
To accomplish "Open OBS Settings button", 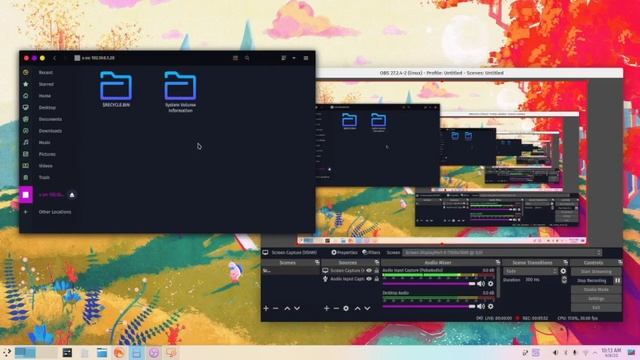I will click(596, 299).
